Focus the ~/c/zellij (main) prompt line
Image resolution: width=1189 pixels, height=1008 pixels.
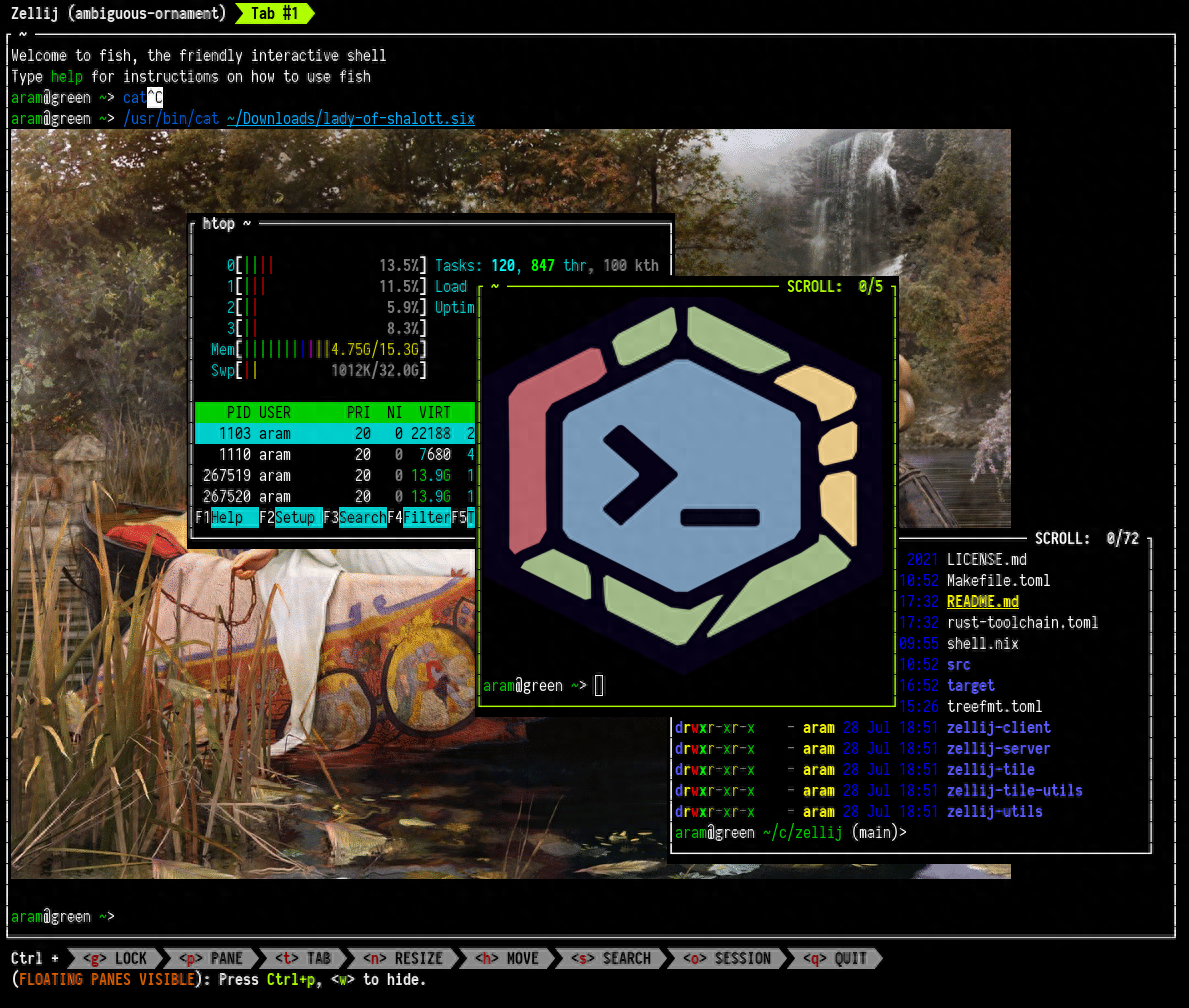tap(790, 833)
